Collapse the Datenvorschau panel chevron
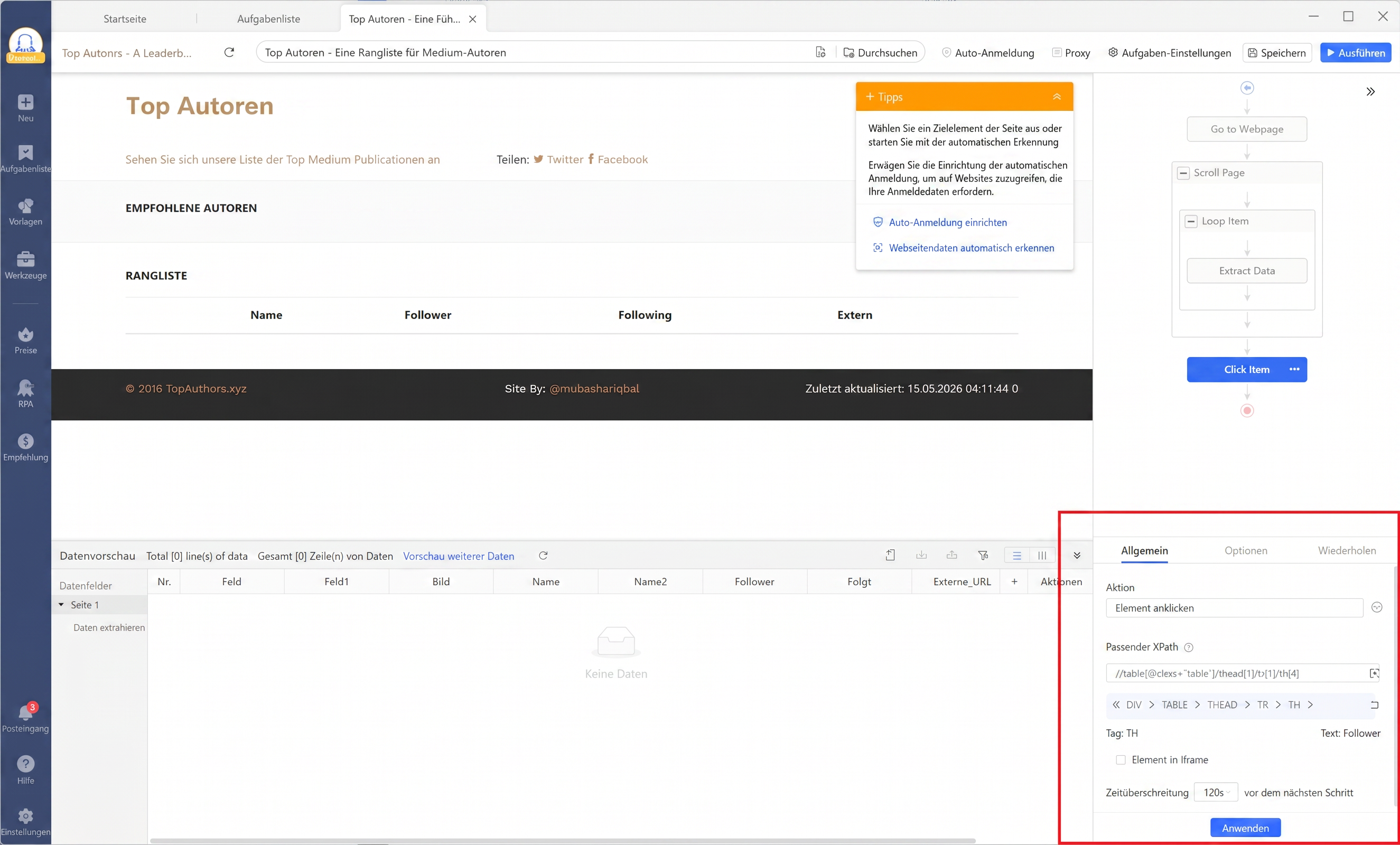 coord(1077,556)
